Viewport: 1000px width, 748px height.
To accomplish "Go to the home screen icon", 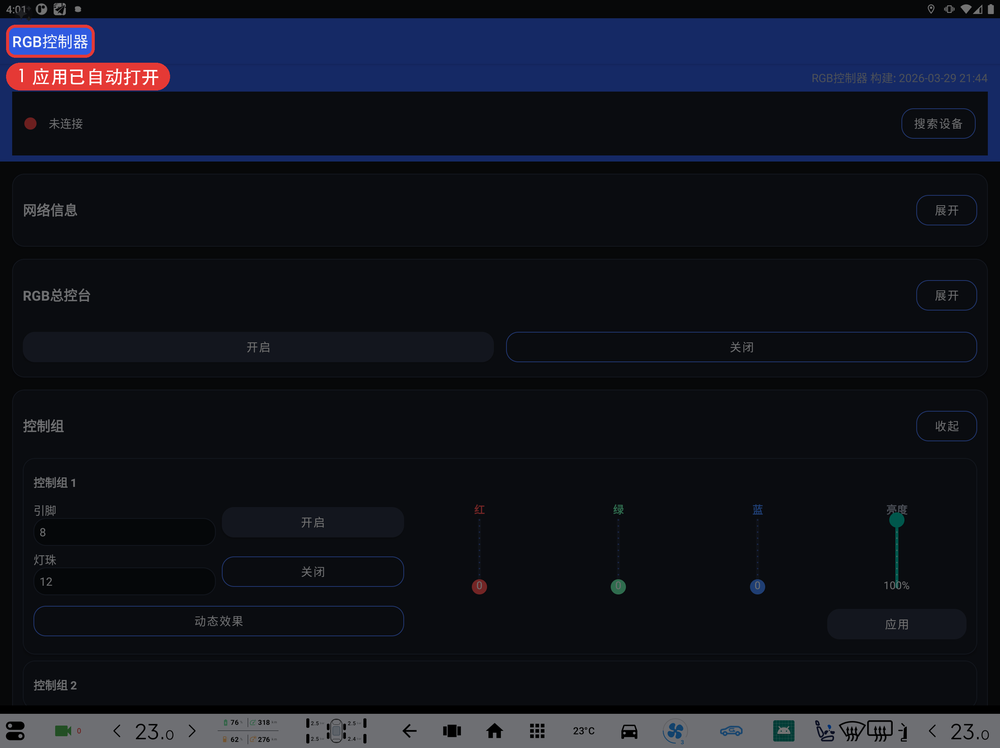I will 494,731.
